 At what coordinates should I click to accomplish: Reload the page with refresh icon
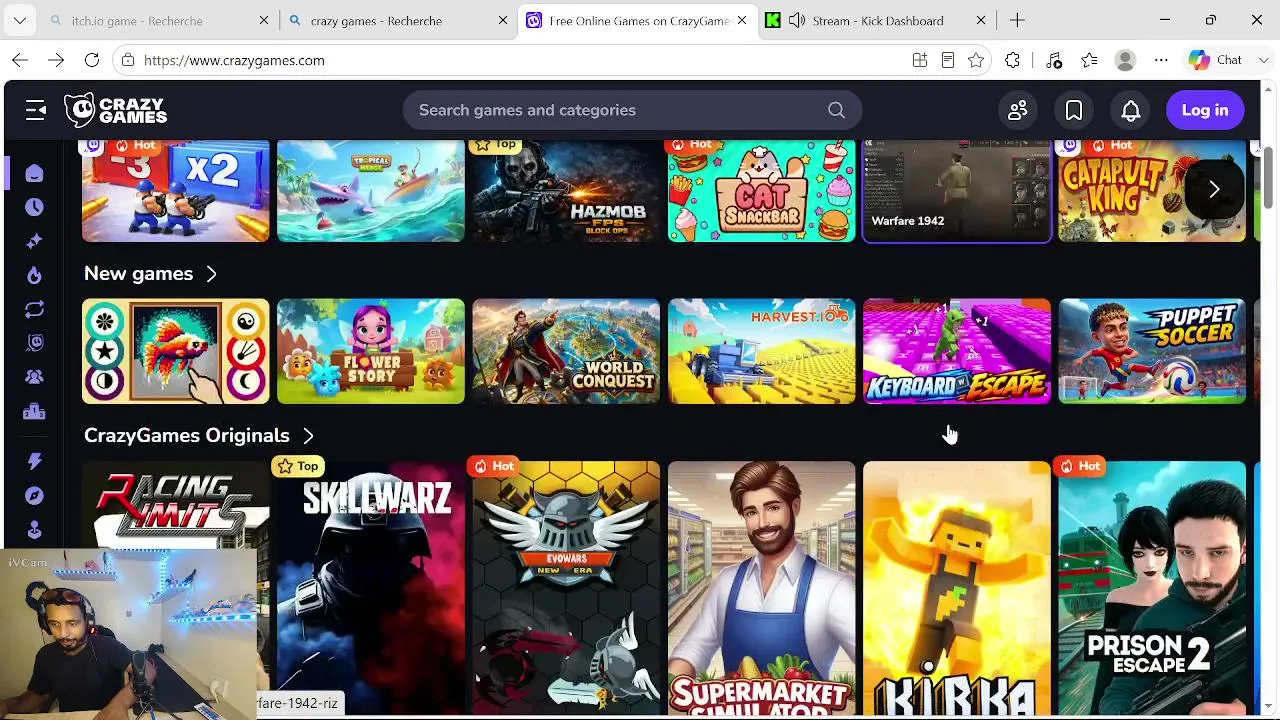tap(92, 60)
